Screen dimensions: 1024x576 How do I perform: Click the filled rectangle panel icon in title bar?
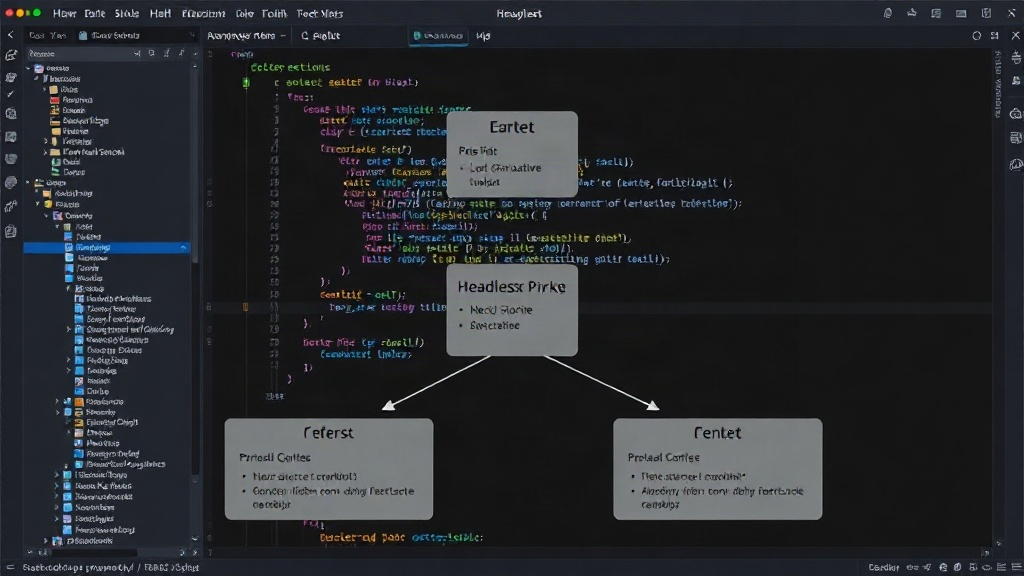point(961,13)
